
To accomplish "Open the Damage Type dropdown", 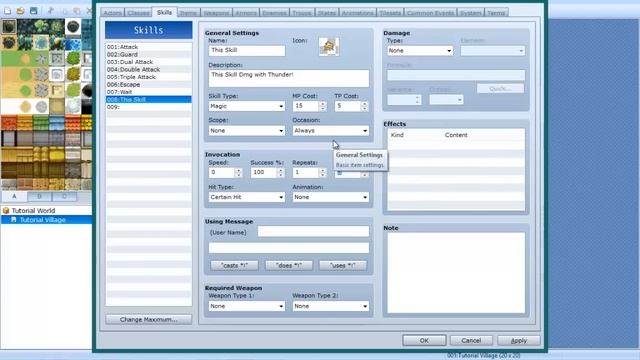I will click(420, 51).
